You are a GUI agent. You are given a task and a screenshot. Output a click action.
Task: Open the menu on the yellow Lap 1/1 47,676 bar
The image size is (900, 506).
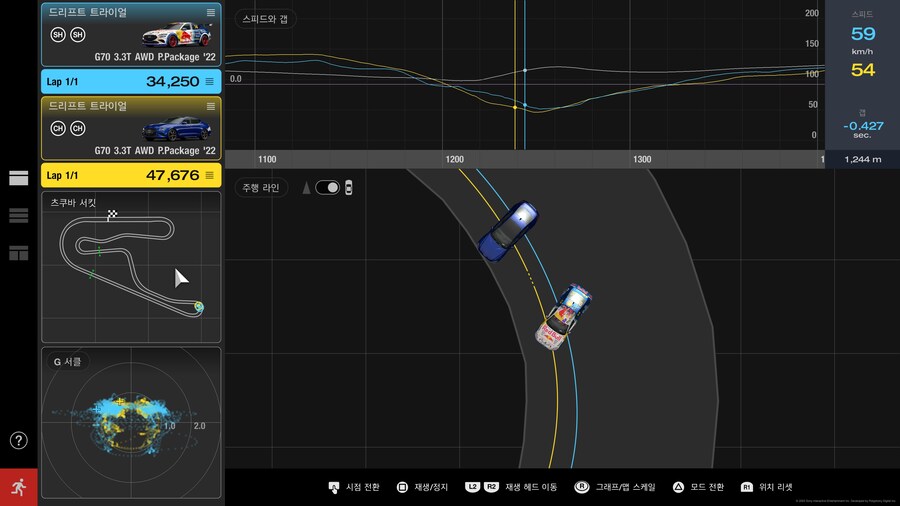pyautogui.click(x=209, y=175)
